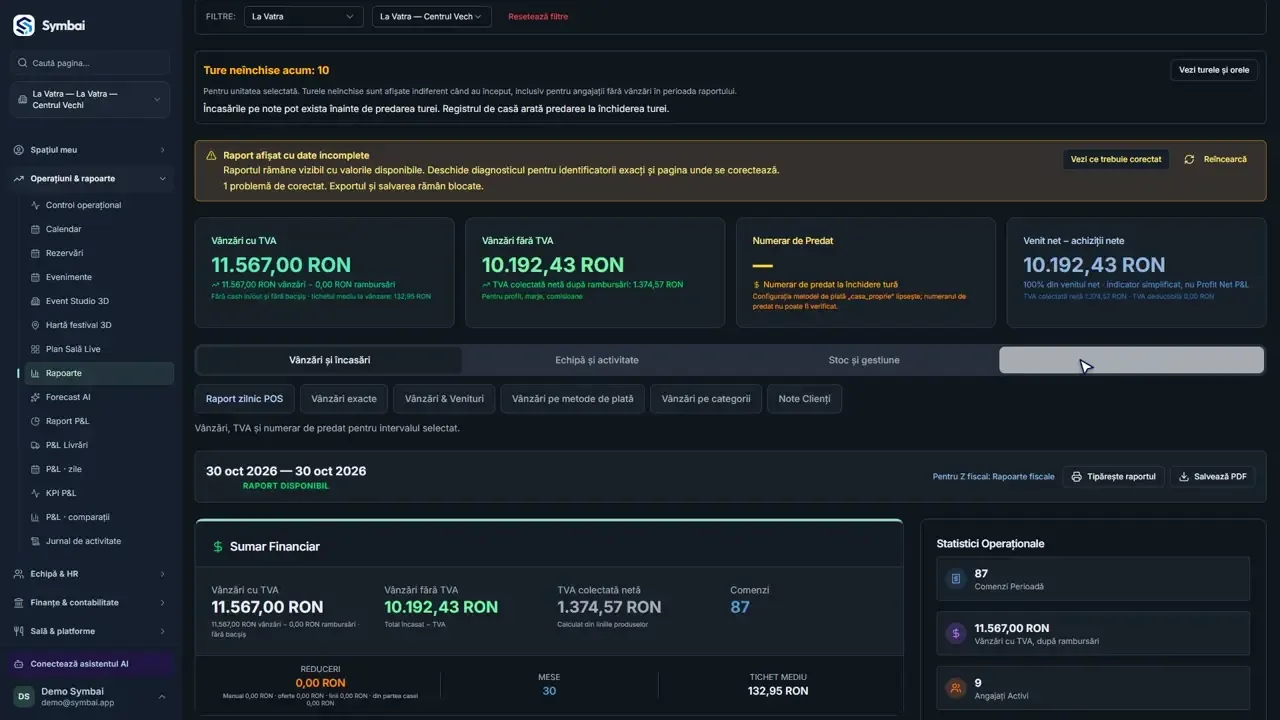This screenshot has width=1280, height=720.
Task: Click the Caută pagina search field
Action: pyautogui.click(x=91, y=63)
